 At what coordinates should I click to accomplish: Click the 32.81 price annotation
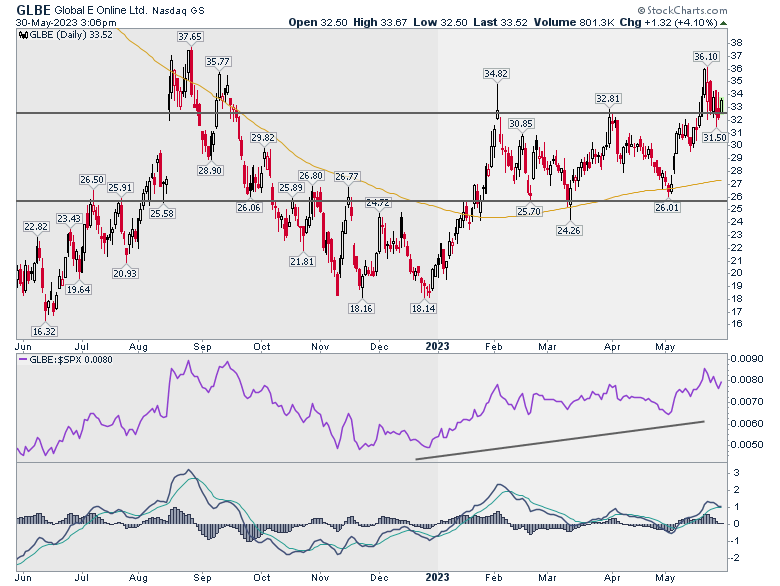[608, 98]
